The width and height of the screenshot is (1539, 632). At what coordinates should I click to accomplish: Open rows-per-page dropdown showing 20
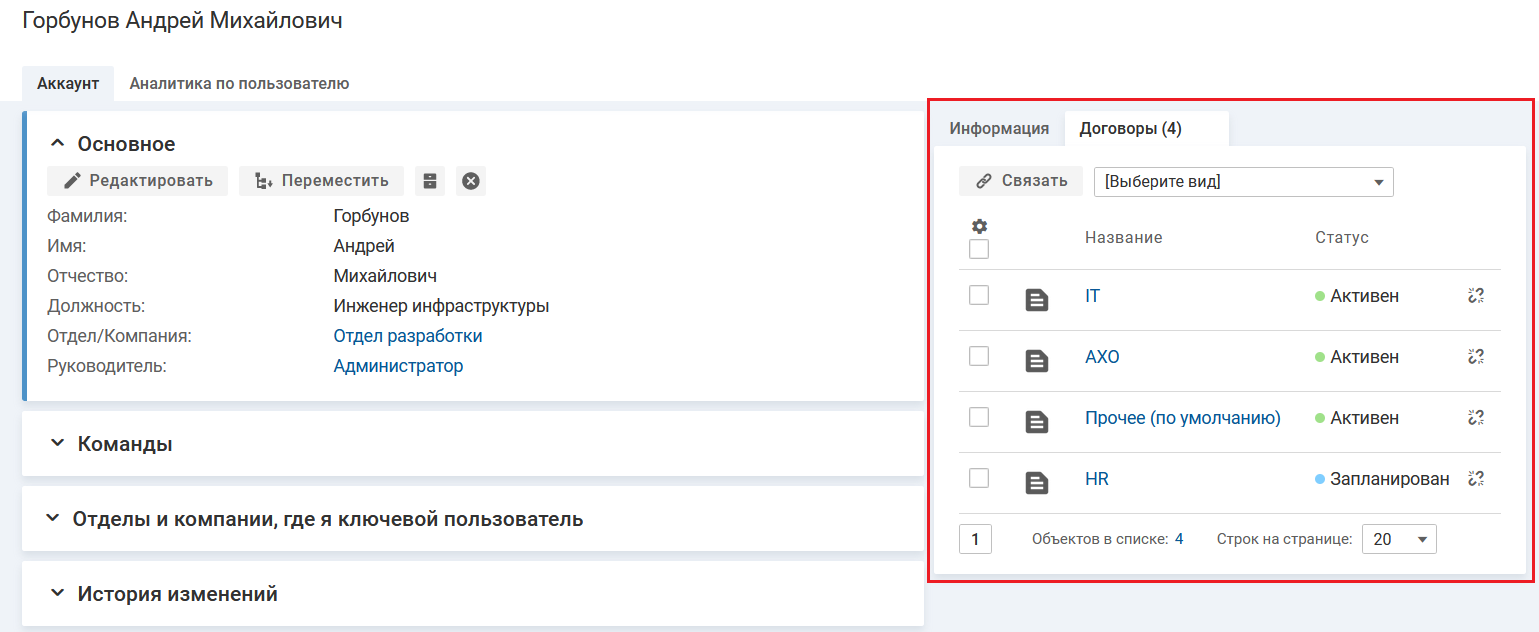pyautogui.click(x=1399, y=539)
